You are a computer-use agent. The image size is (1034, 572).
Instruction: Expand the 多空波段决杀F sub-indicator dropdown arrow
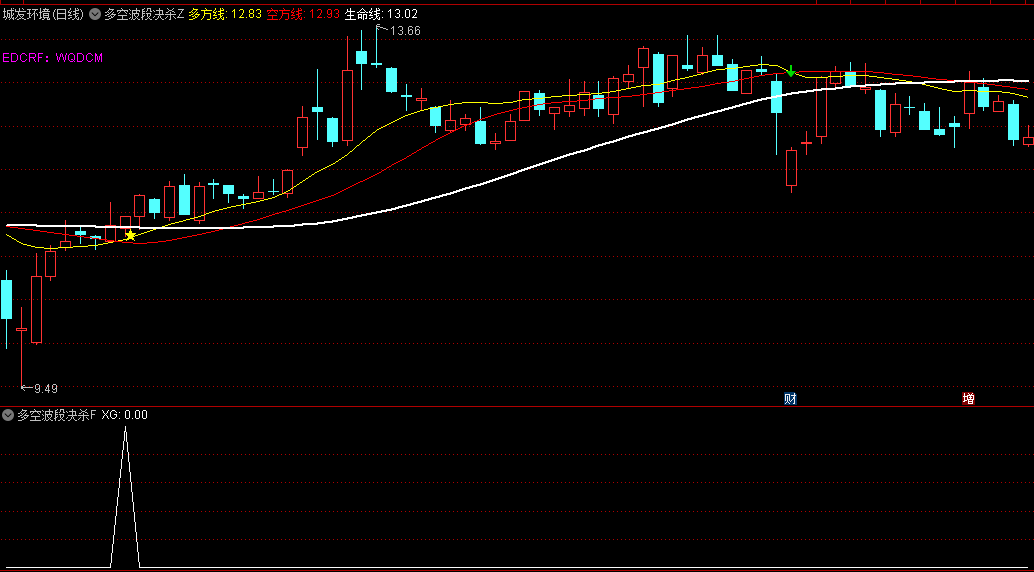coord(8,415)
